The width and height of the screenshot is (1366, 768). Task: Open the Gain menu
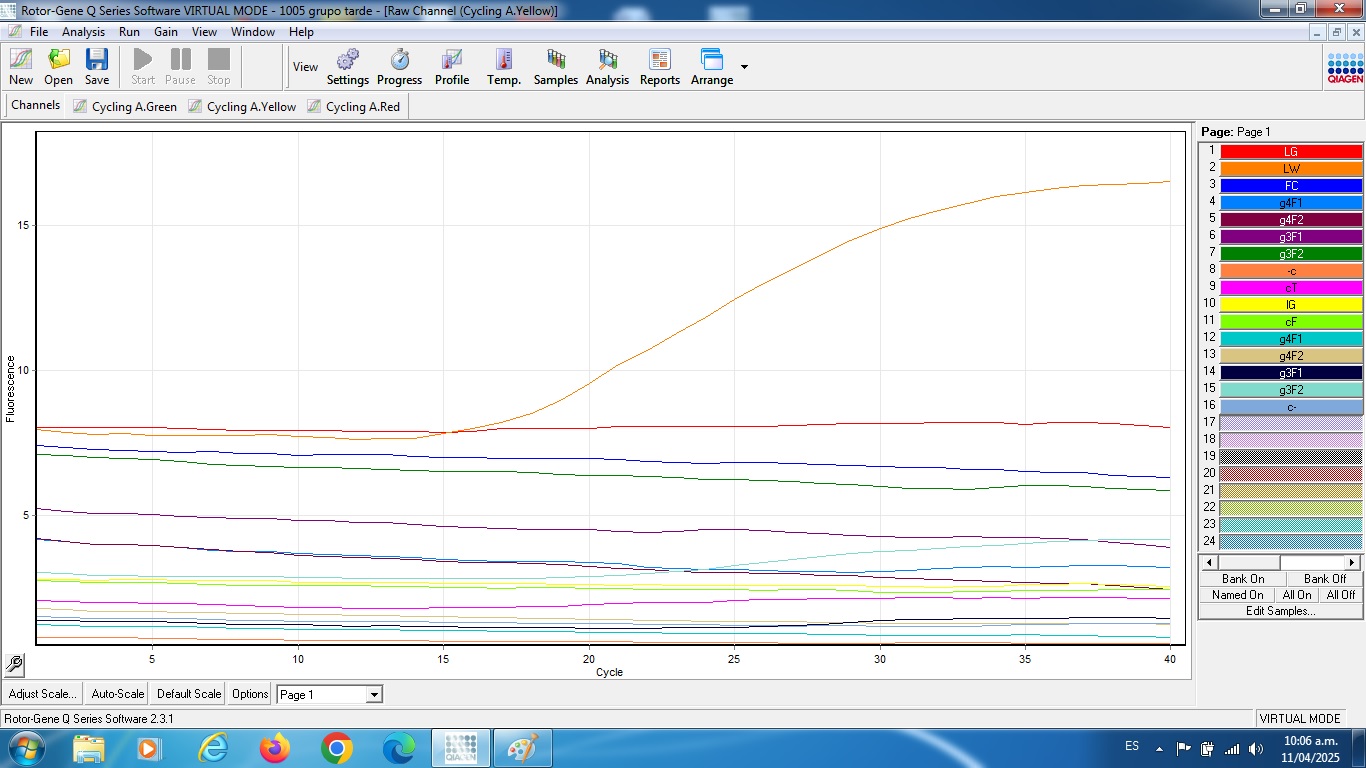(x=166, y=32)
